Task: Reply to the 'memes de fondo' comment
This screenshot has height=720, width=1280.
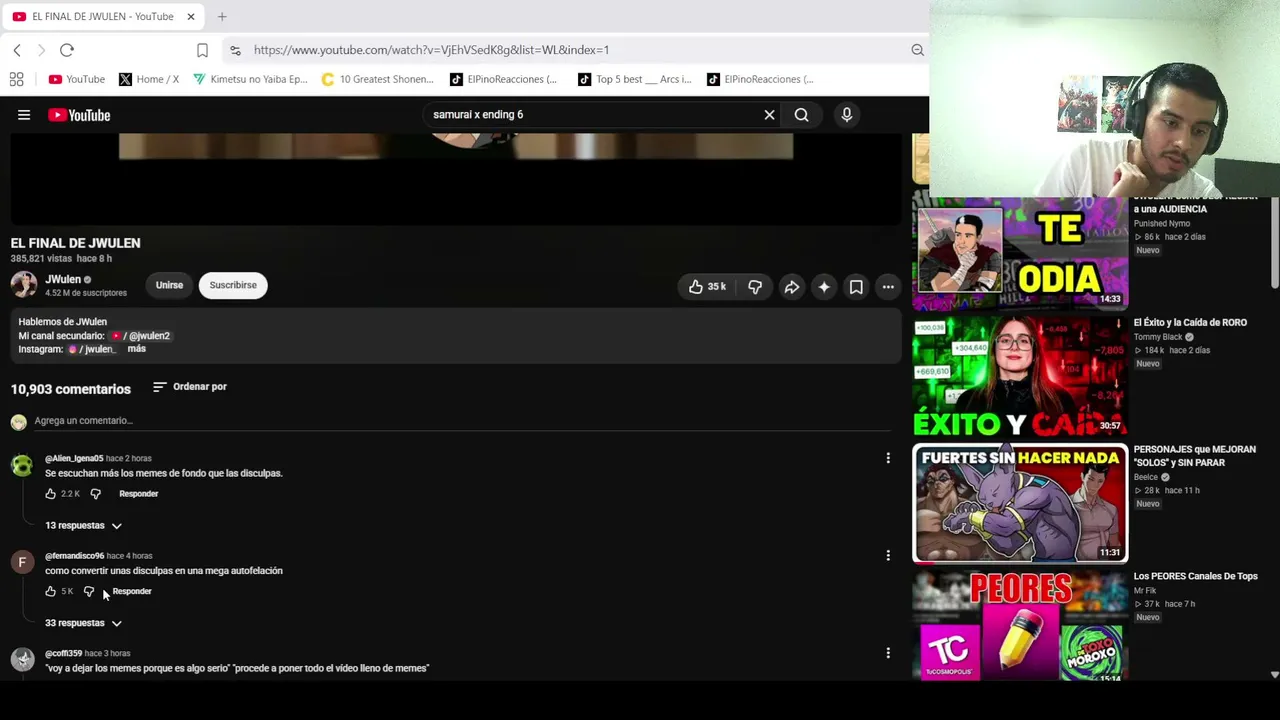Action: 139,494
